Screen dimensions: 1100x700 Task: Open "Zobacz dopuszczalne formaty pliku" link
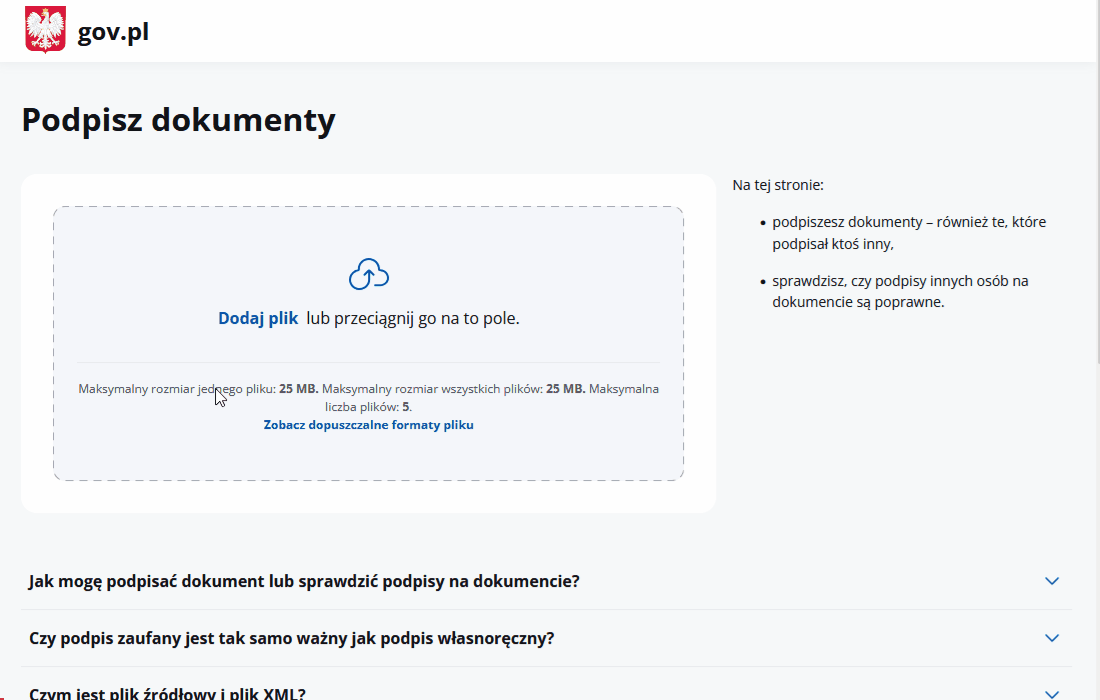point(368,425)
